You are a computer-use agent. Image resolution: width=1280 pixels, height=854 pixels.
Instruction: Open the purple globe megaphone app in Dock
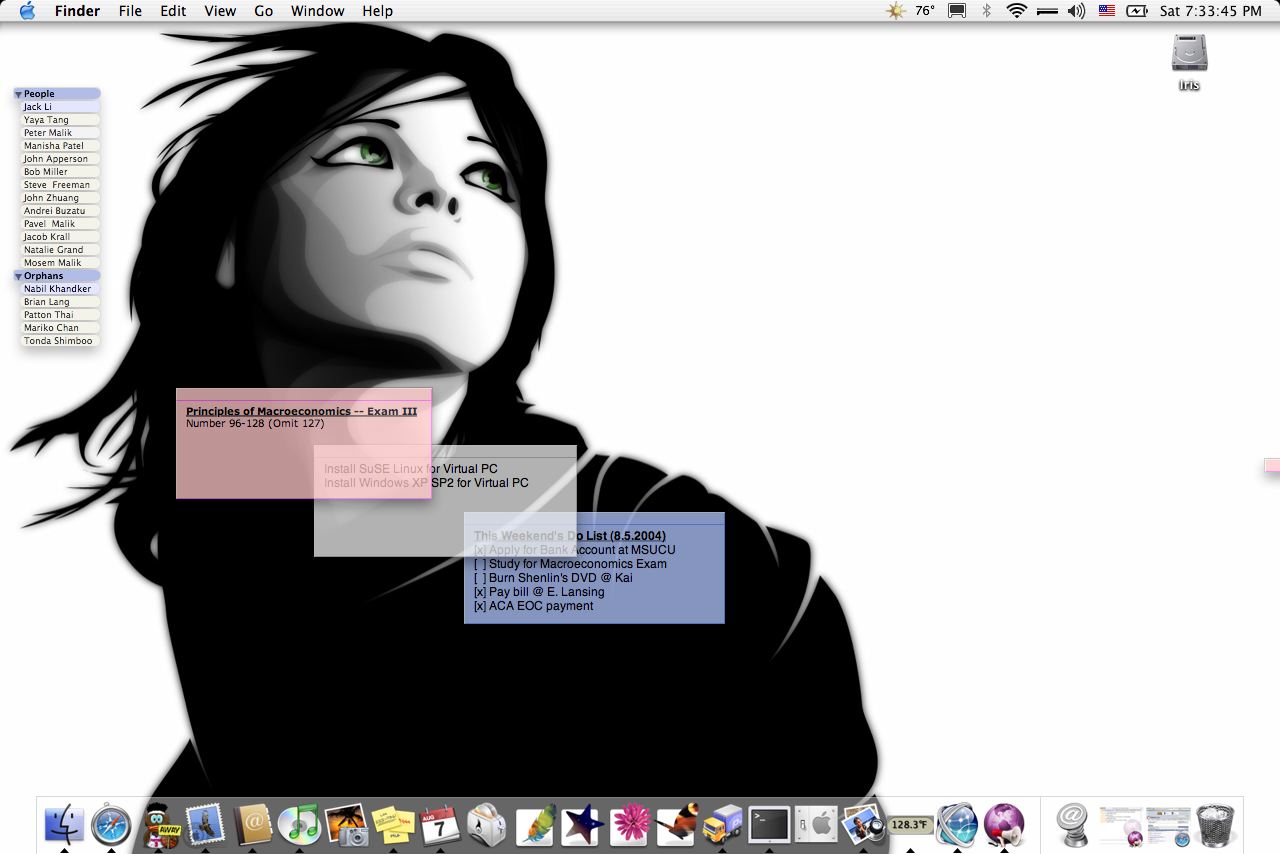click(1004, 825)
